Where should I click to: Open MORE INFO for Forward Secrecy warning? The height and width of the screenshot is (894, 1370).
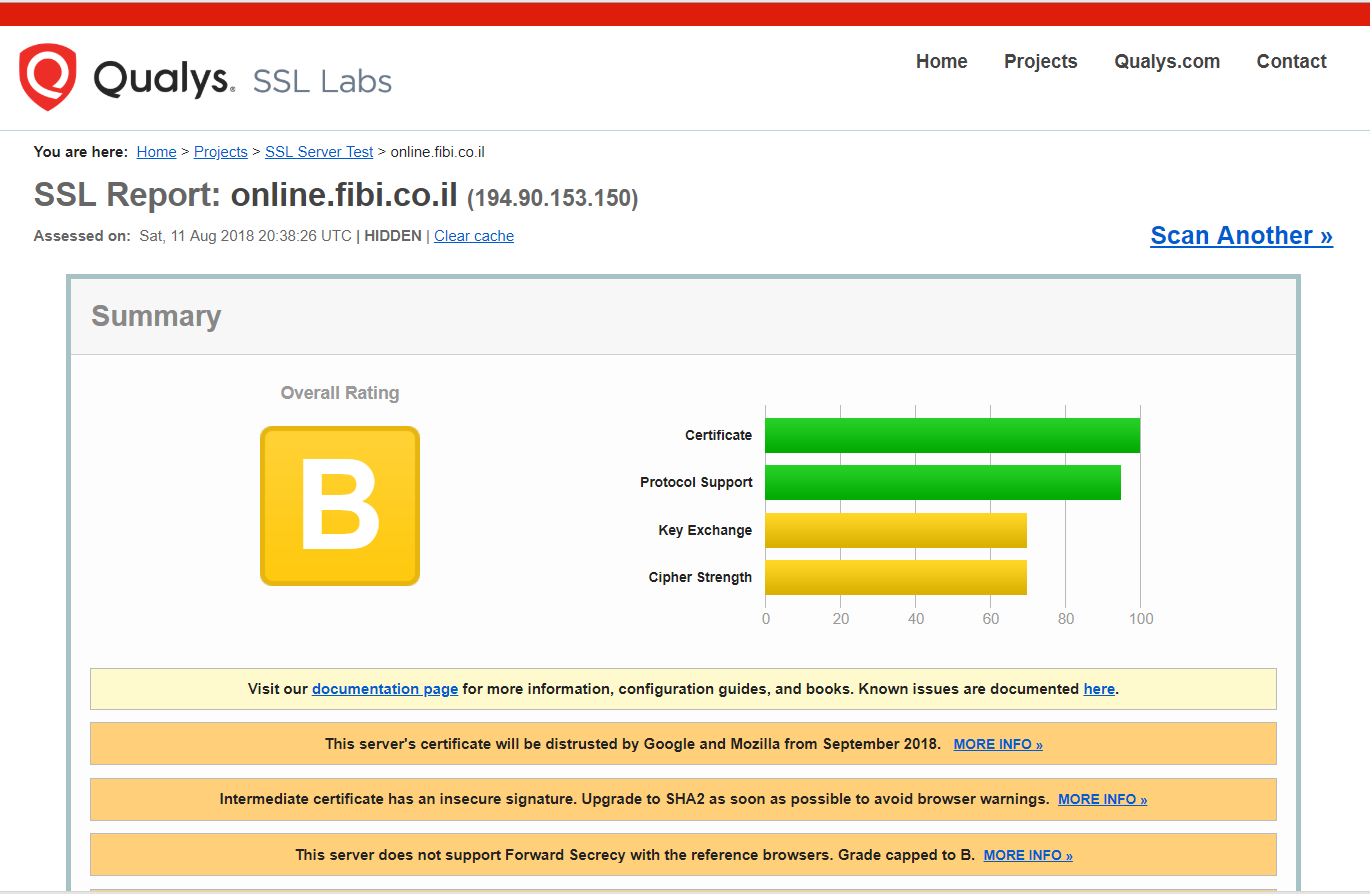click(1028, 855)
